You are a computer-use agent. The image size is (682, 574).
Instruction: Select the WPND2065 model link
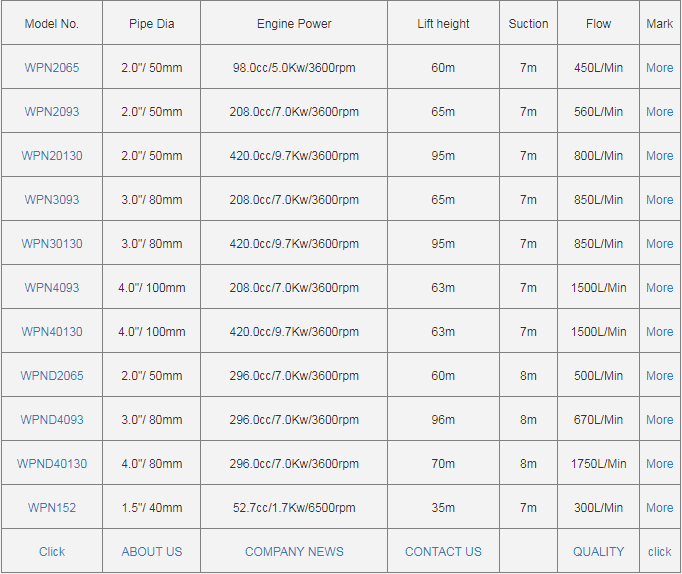point(52,376)
